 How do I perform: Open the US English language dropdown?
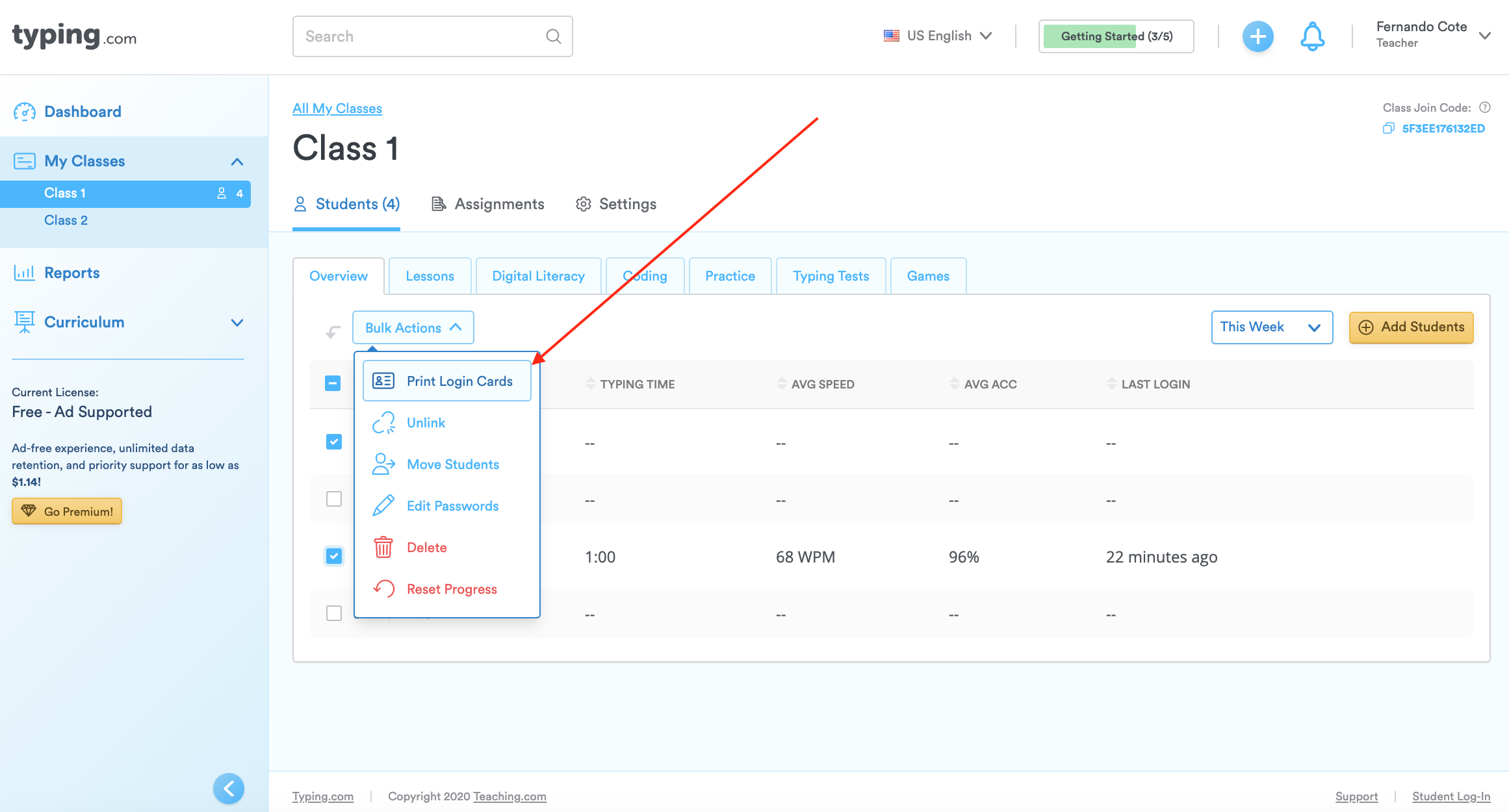click(938, 36)
